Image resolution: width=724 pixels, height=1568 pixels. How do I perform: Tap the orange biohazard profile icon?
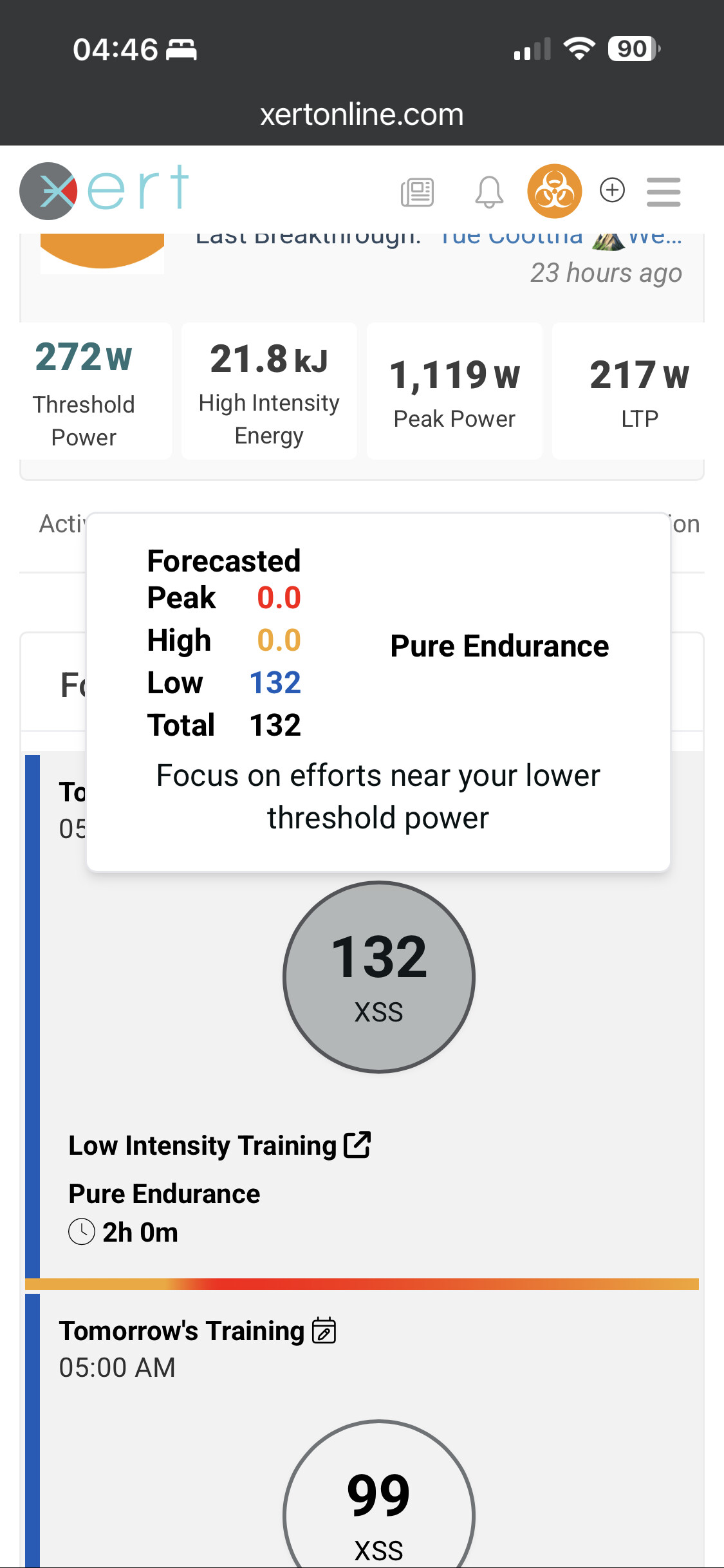click(x=554, y=191)
